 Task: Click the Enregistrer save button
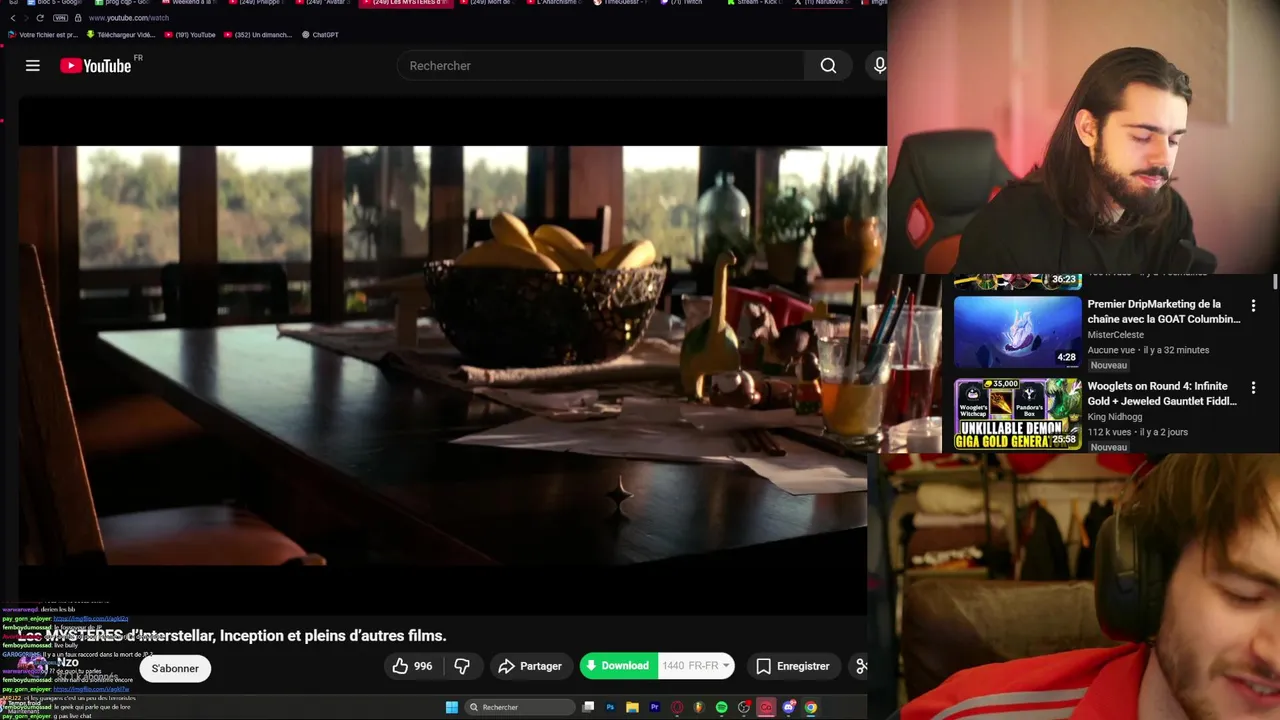(x=792, y=666)
